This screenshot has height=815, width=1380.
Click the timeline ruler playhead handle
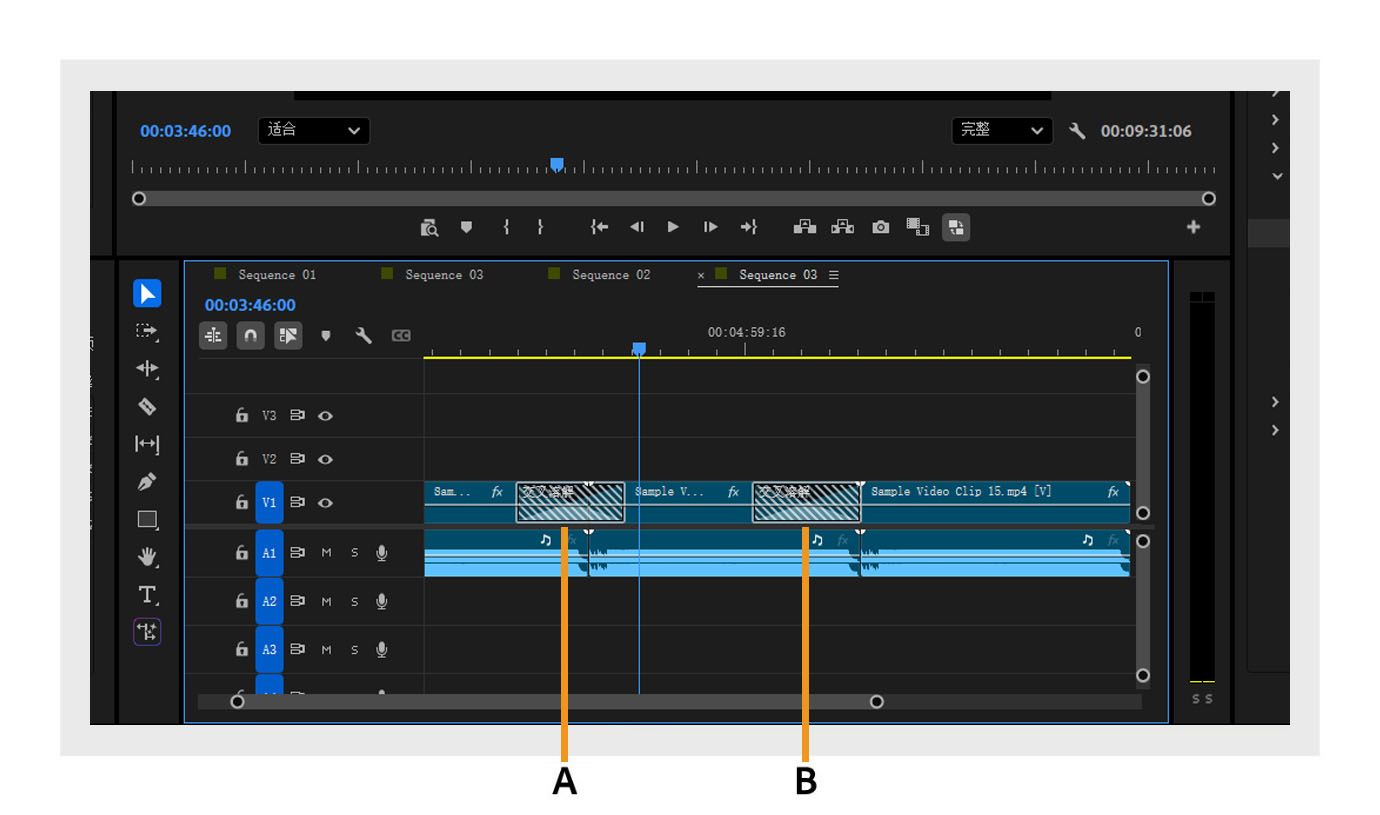639,349
